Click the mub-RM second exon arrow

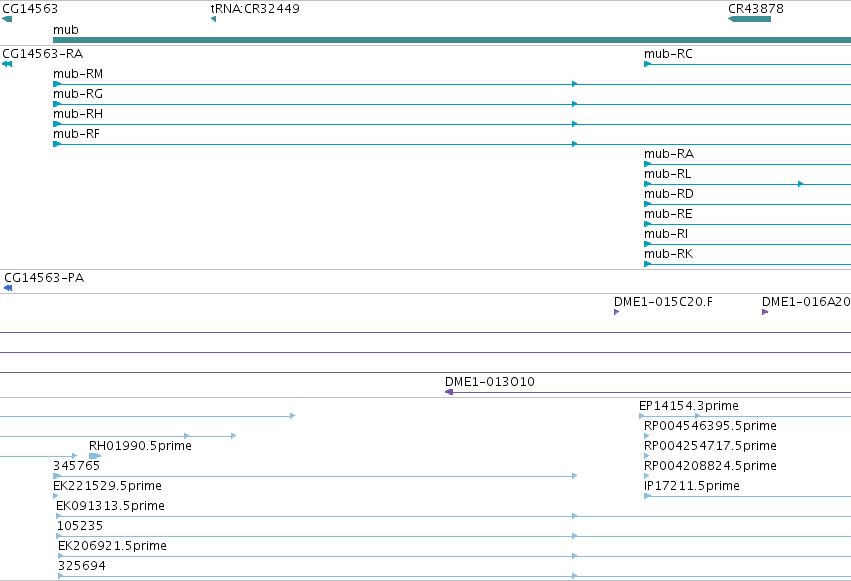(575, 84)
